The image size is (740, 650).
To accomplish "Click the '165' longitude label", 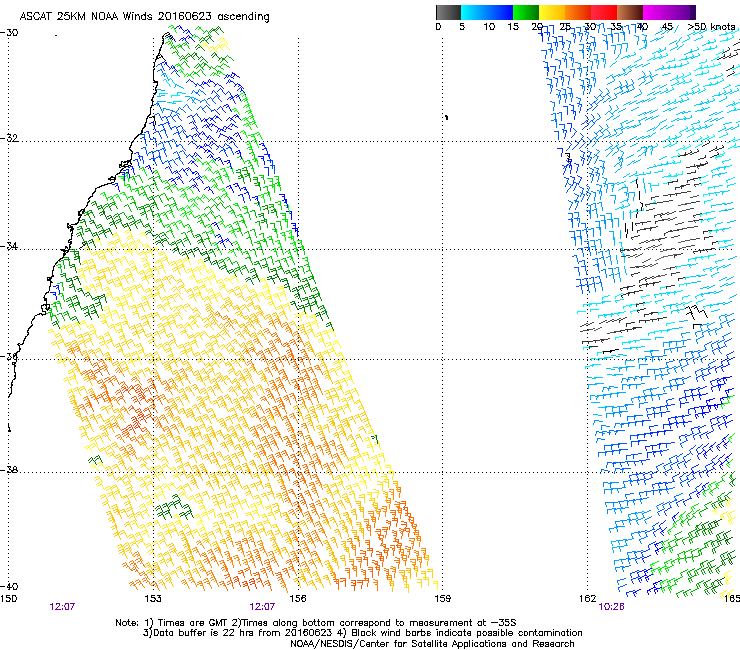I will [x=732, y=599].
